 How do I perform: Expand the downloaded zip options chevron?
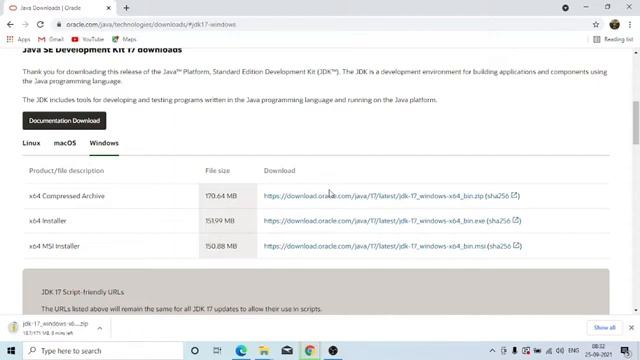coord(100,328)
